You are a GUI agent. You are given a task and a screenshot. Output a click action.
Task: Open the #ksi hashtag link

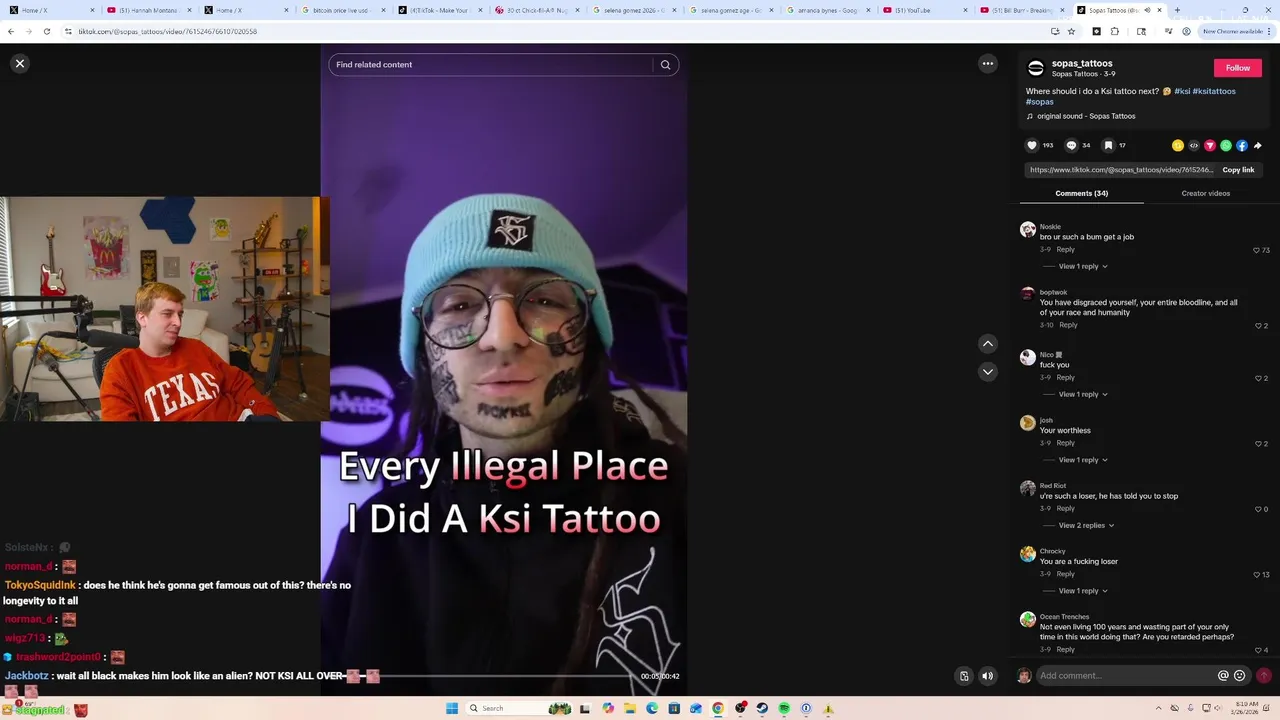click(1182, 91)
